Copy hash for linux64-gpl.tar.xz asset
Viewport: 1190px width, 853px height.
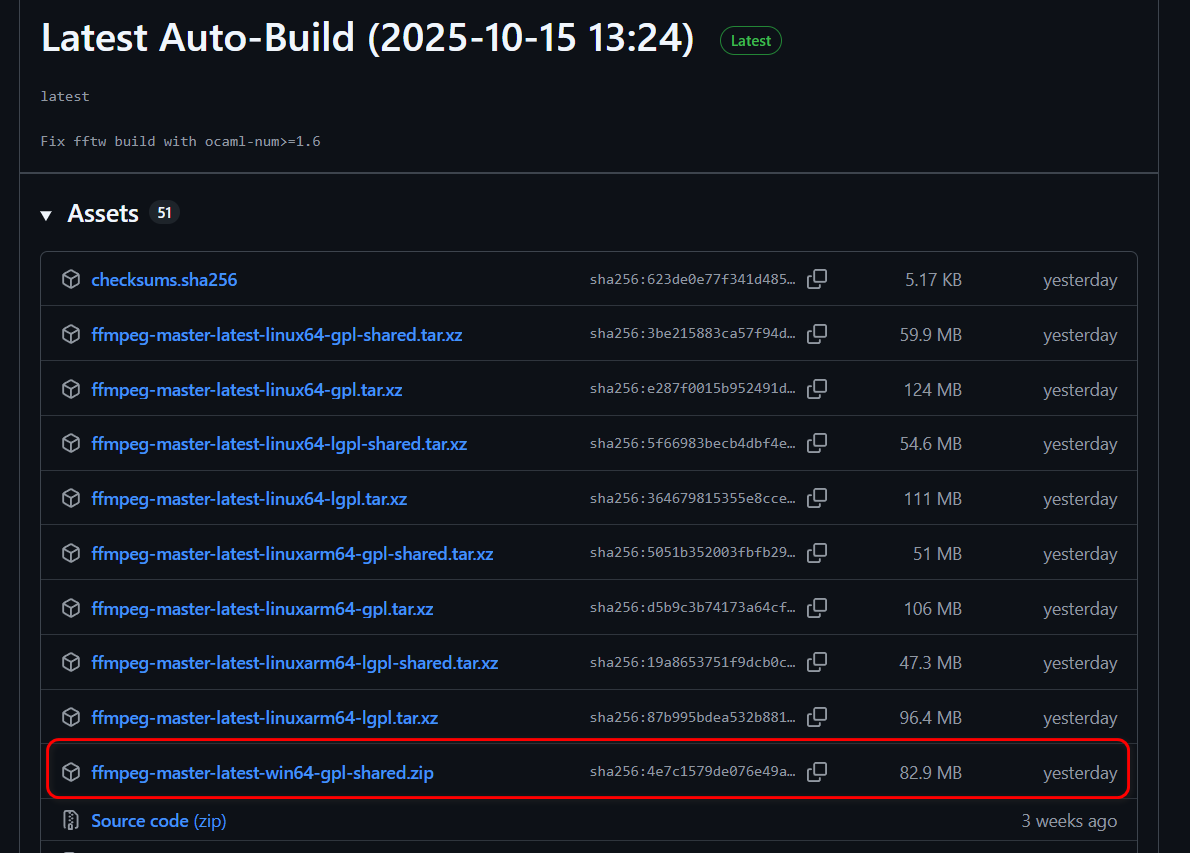(817, 389)
